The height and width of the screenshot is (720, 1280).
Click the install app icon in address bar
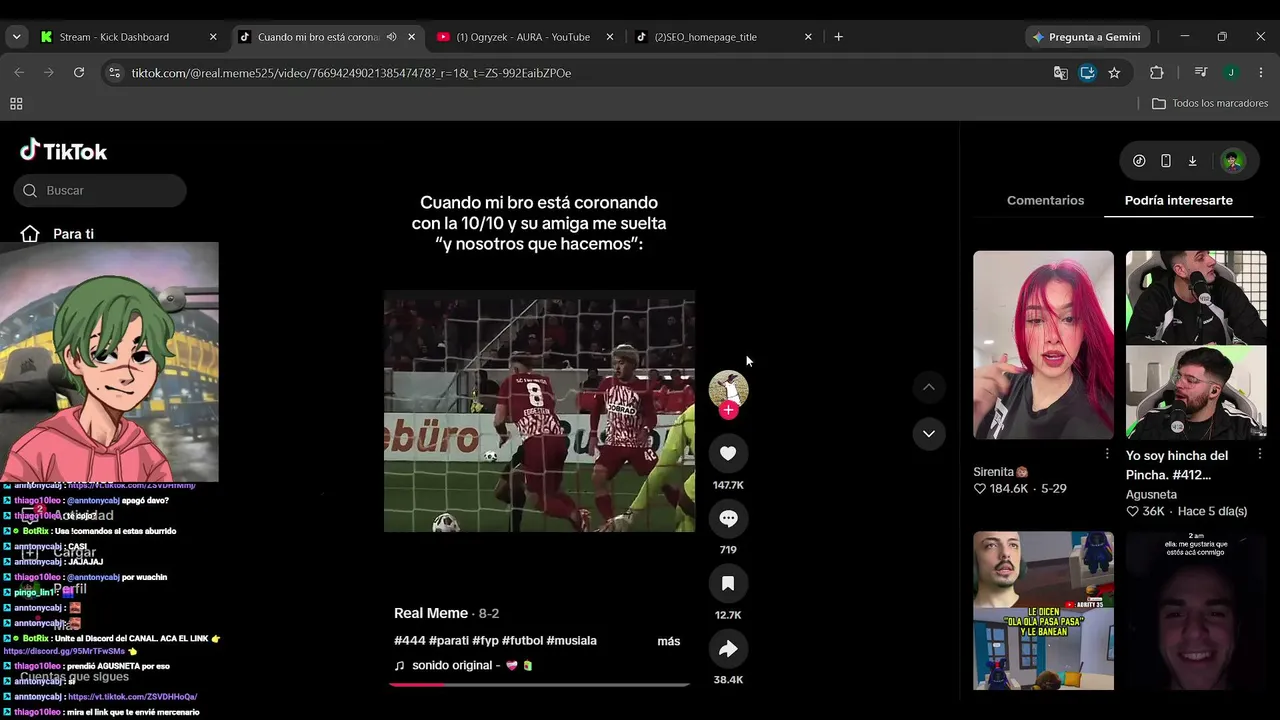click(1088, 73)
